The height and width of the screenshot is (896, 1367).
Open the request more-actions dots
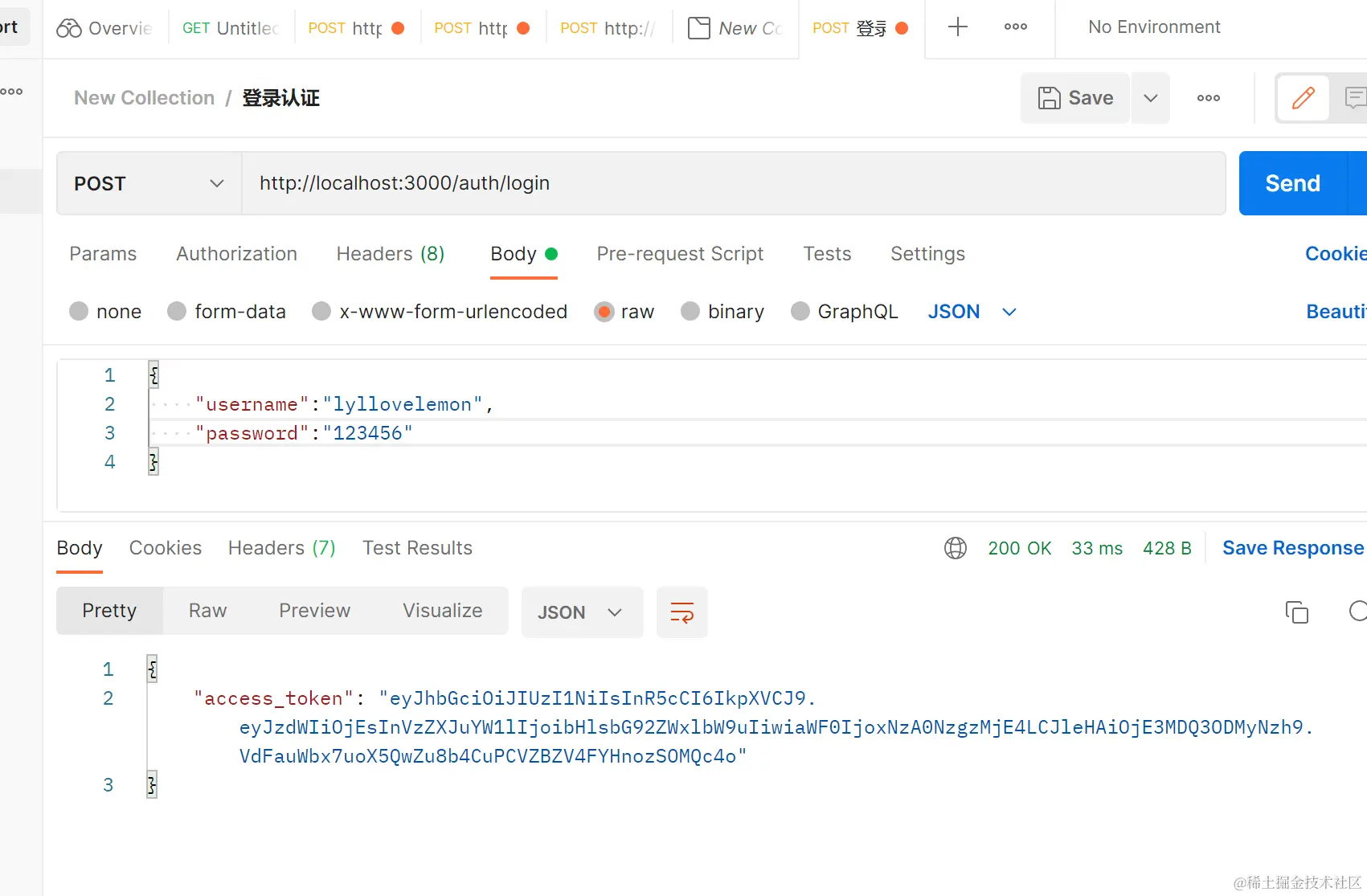click(1209, 98)
